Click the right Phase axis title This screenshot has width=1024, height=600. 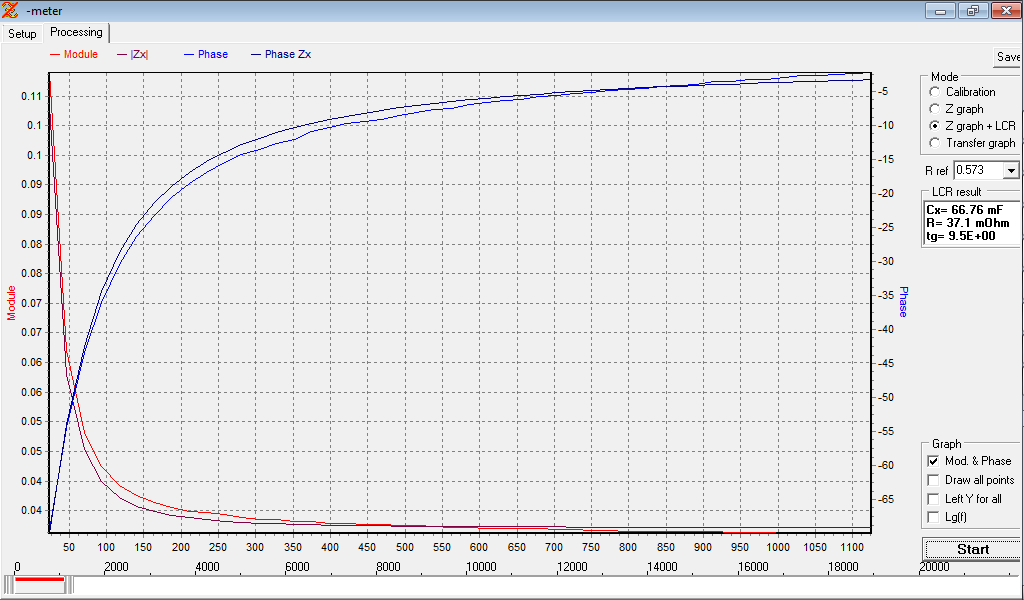click(903, 302)
